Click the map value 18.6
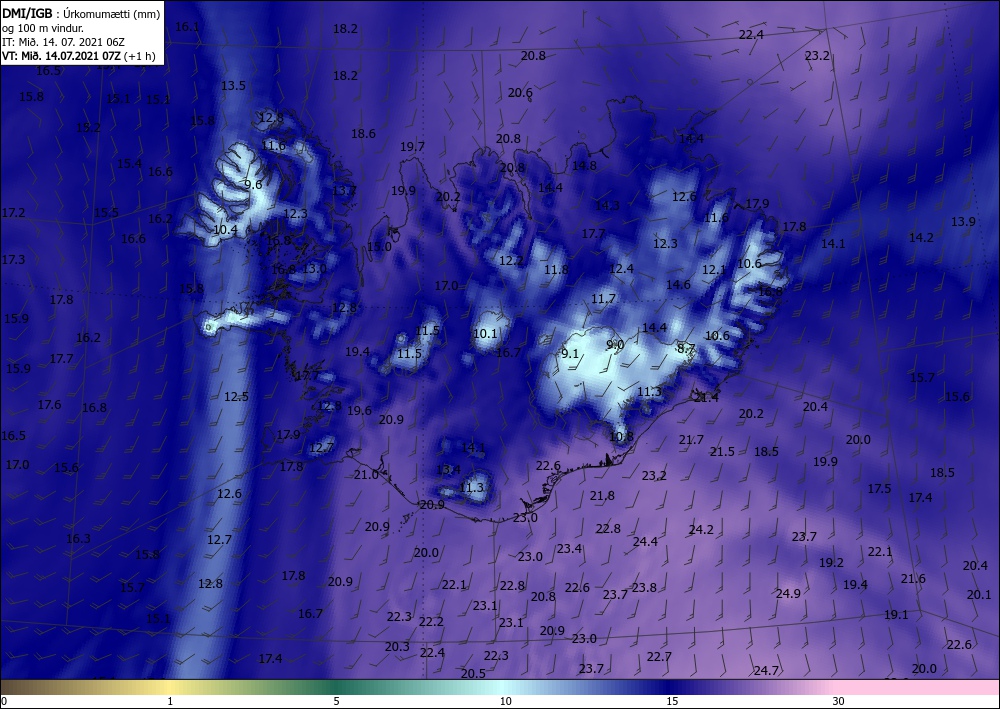The image size is (1000, 709). [363, 133]
